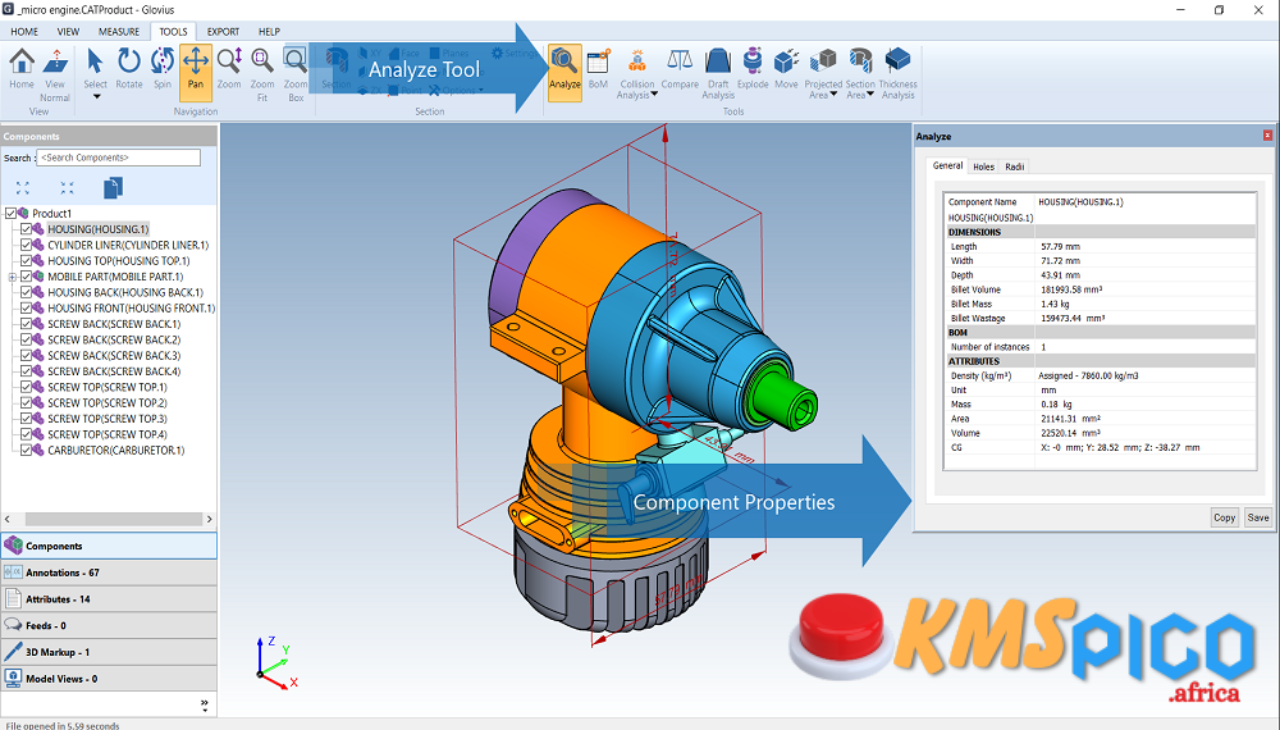Click the Model Views monitor icon
Viewport: 1280px width, 730px height.
click(x=13, y=678)
